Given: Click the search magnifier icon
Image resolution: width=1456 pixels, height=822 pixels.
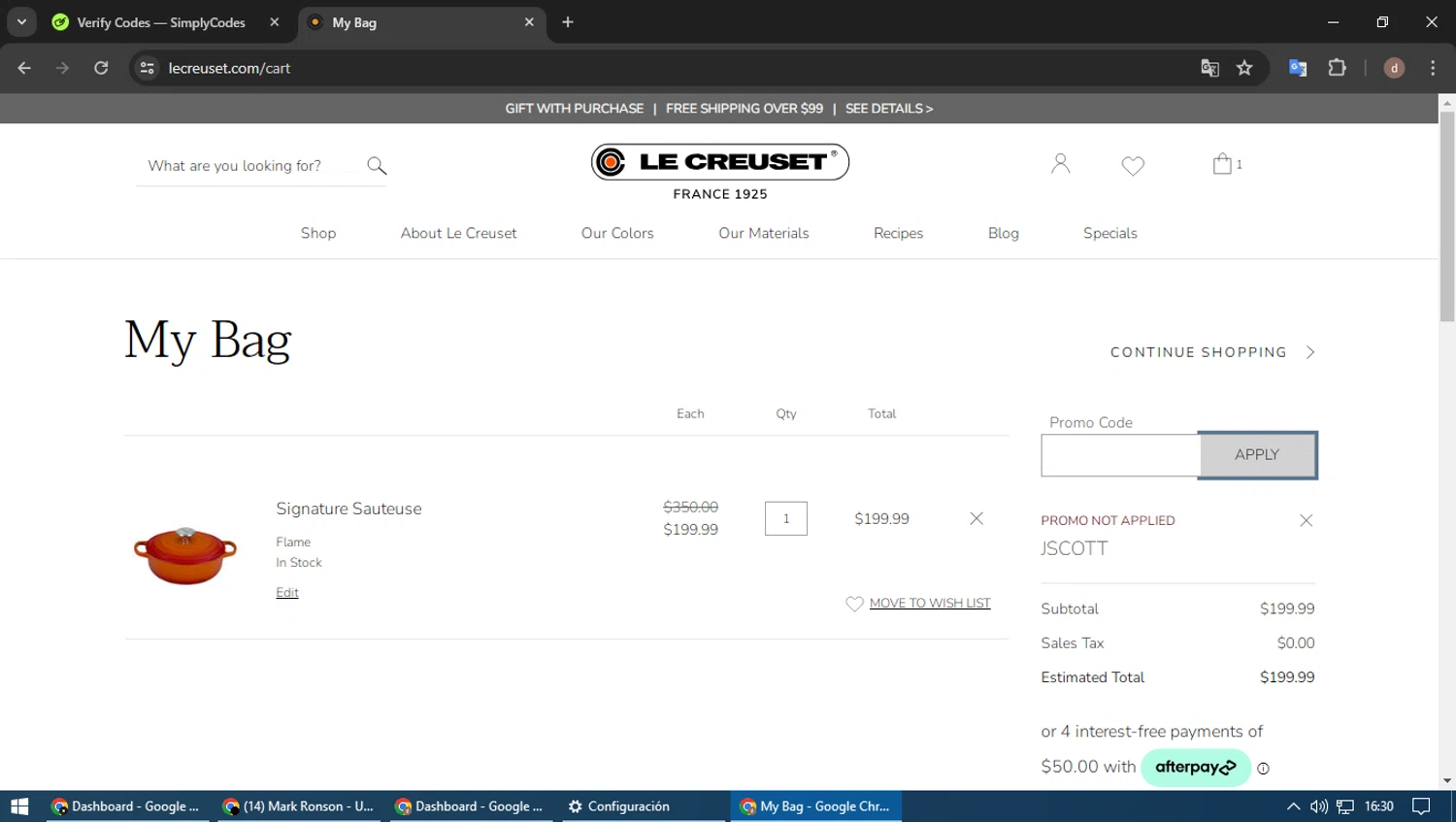Looking at the screenshot, I should 377,166.
